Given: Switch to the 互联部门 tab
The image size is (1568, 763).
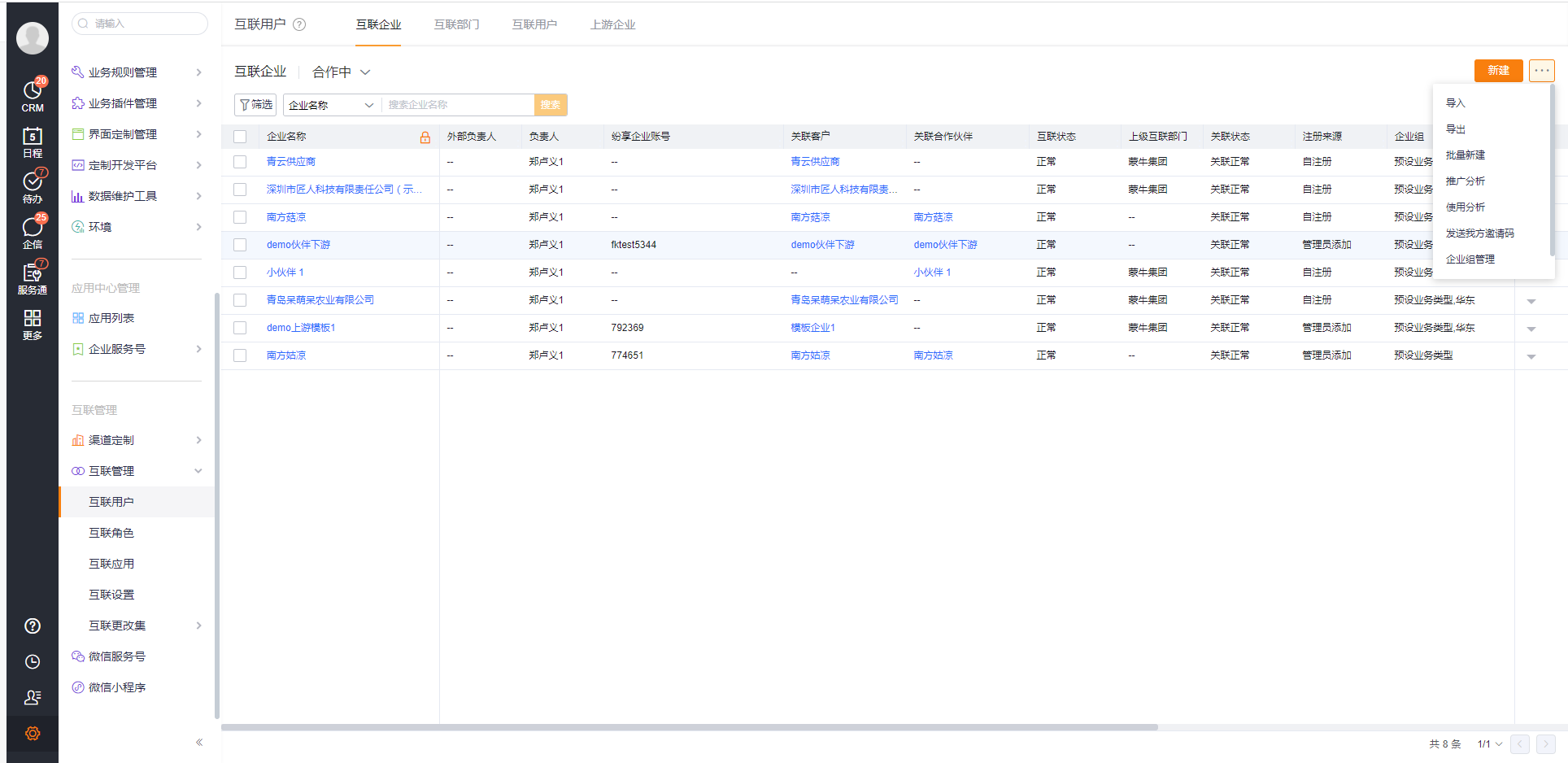Looking at the screenshot, I should pyautogui.click(x=456, y=24).
